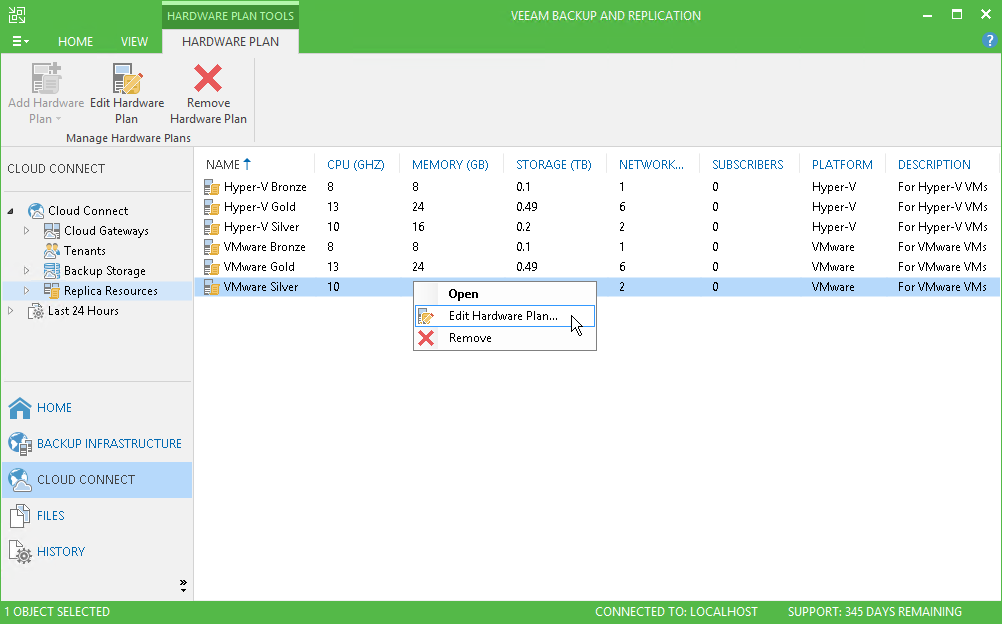Click the Cloud Gateways icon in tree
The height and width of the screenshot is (624, 1002).
pos(52,231)
